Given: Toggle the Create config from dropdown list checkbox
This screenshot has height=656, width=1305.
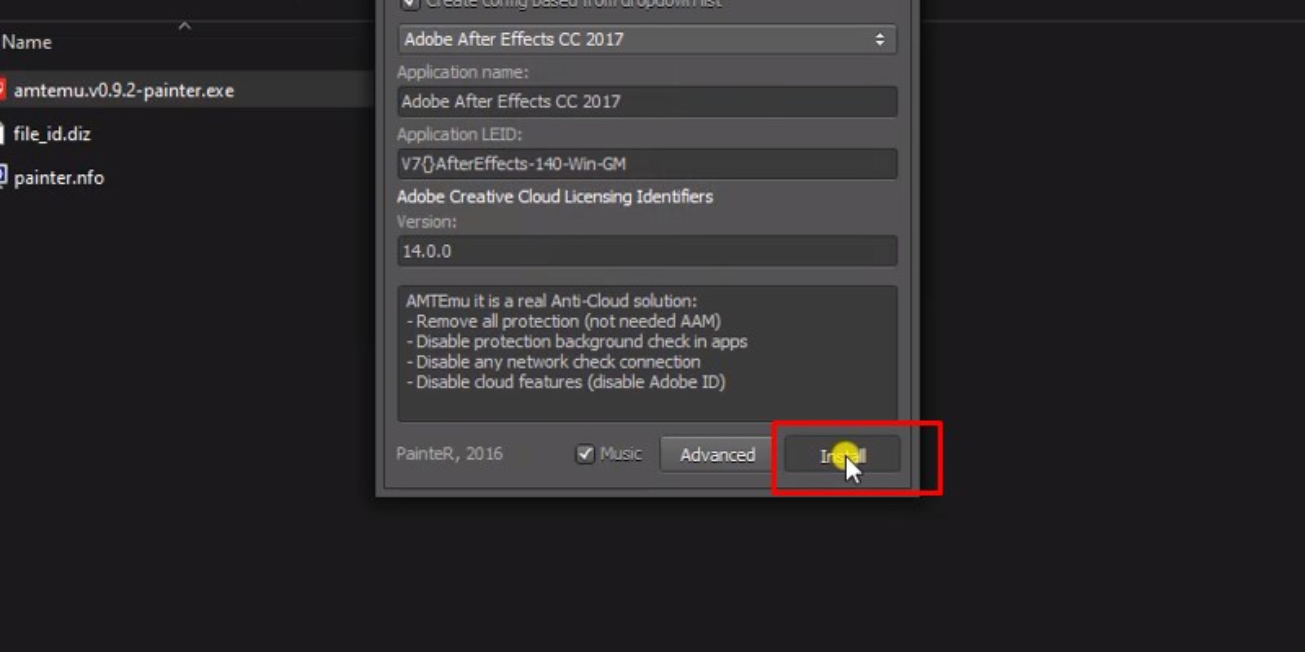Looking at the screenshot, I should pos(410,4).
